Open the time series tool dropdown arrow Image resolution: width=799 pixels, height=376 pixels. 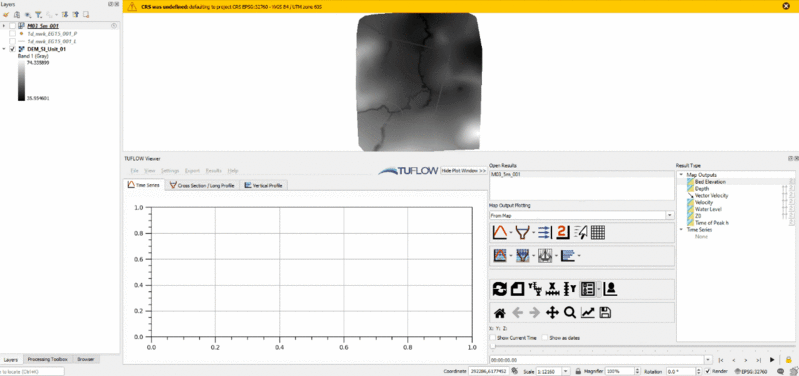[510, 233]
